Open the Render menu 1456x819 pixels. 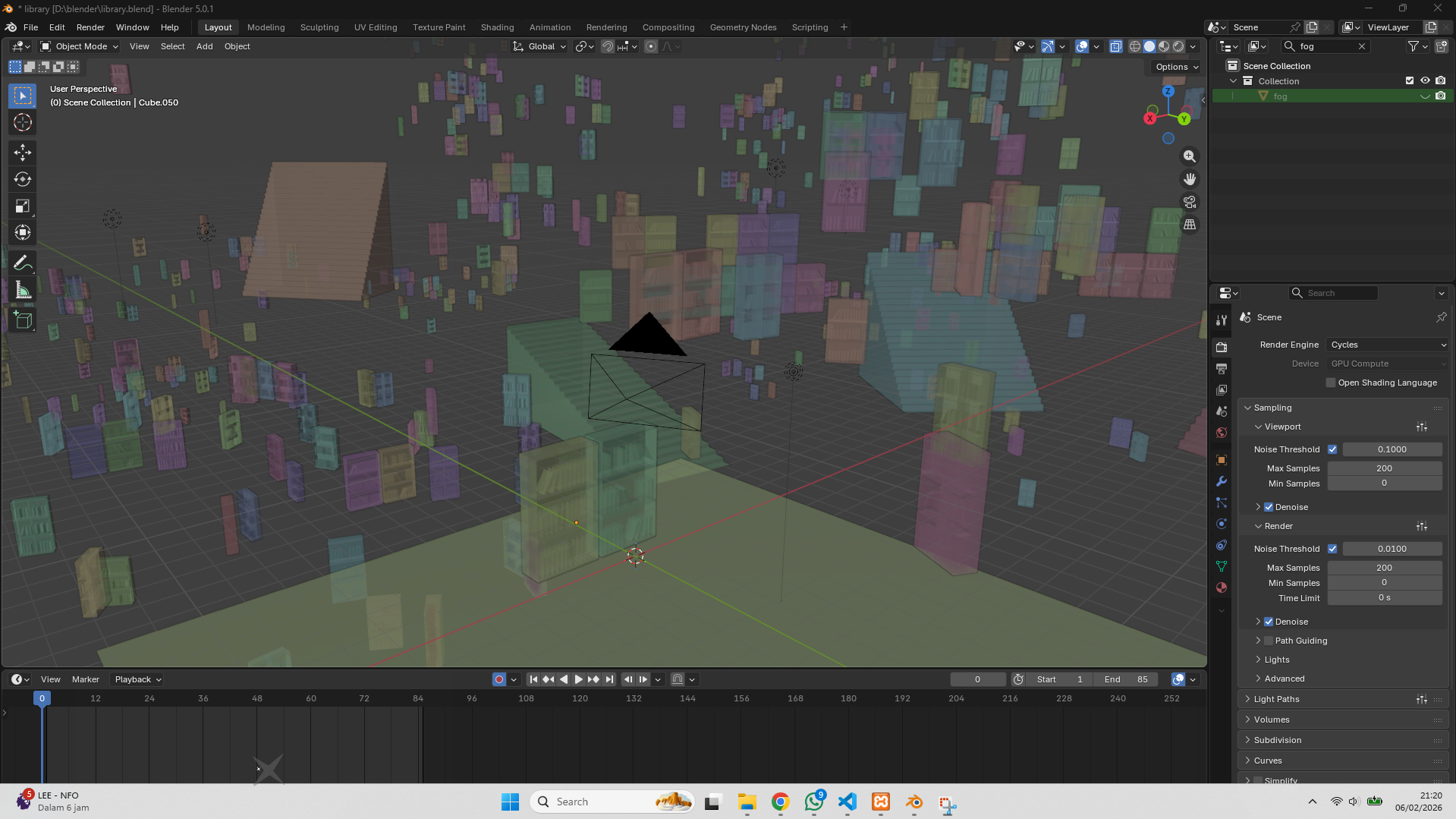[90, 27]
